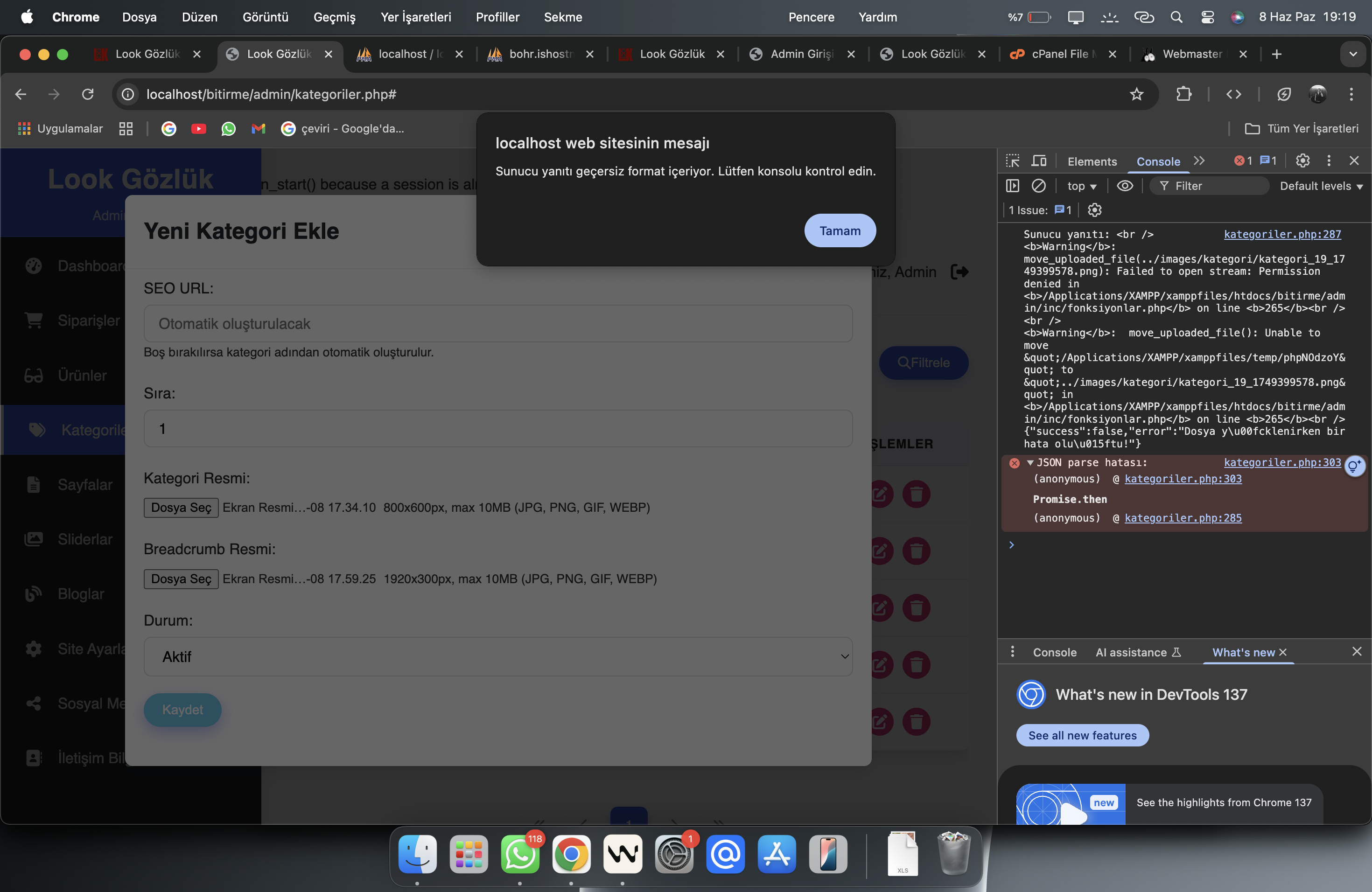The height and width of the screenshot is (892, 1372).
Task: Open the Default levels dropdown
Action: pyautogui.click(x=1321, y=186)
